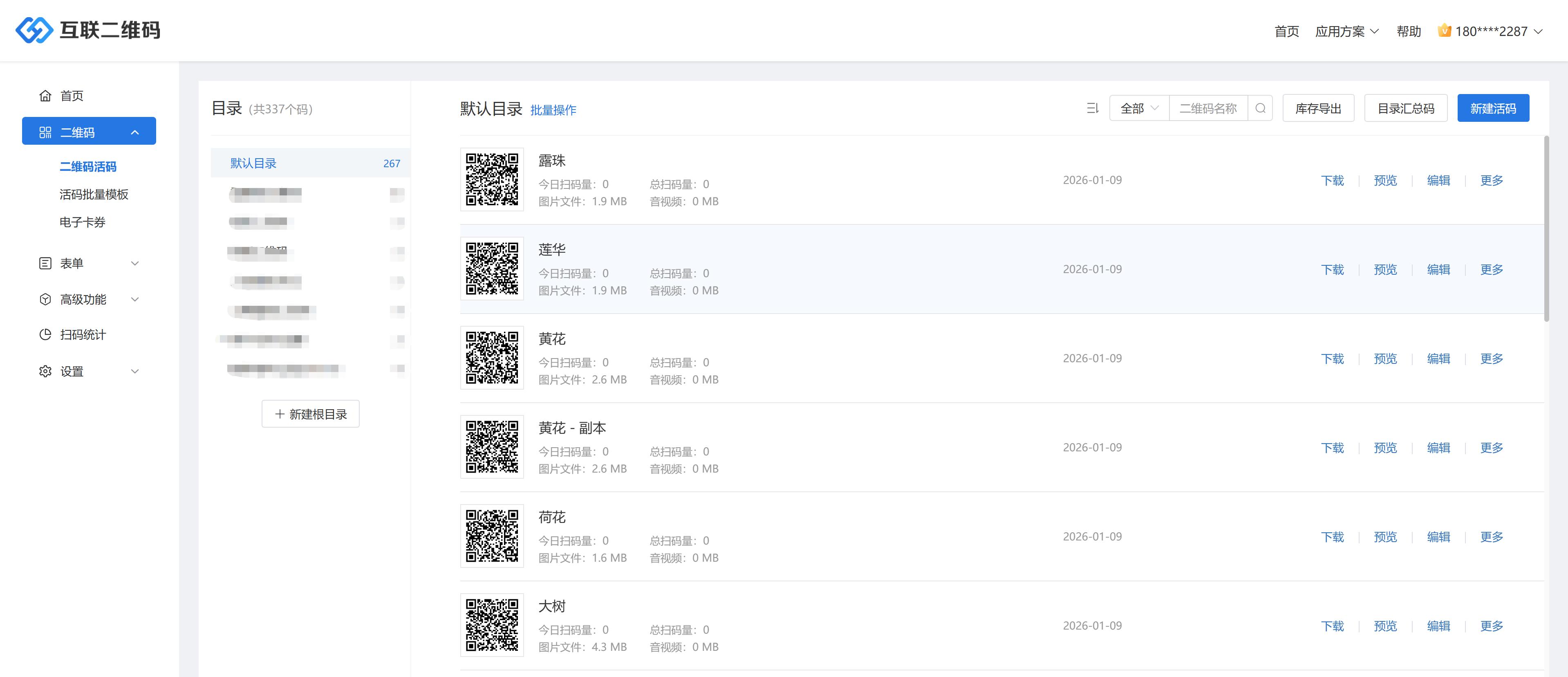The height and width of the screenshot is (677, 1568).
Task: Click the 设置 gear icon
Action: 45,371
